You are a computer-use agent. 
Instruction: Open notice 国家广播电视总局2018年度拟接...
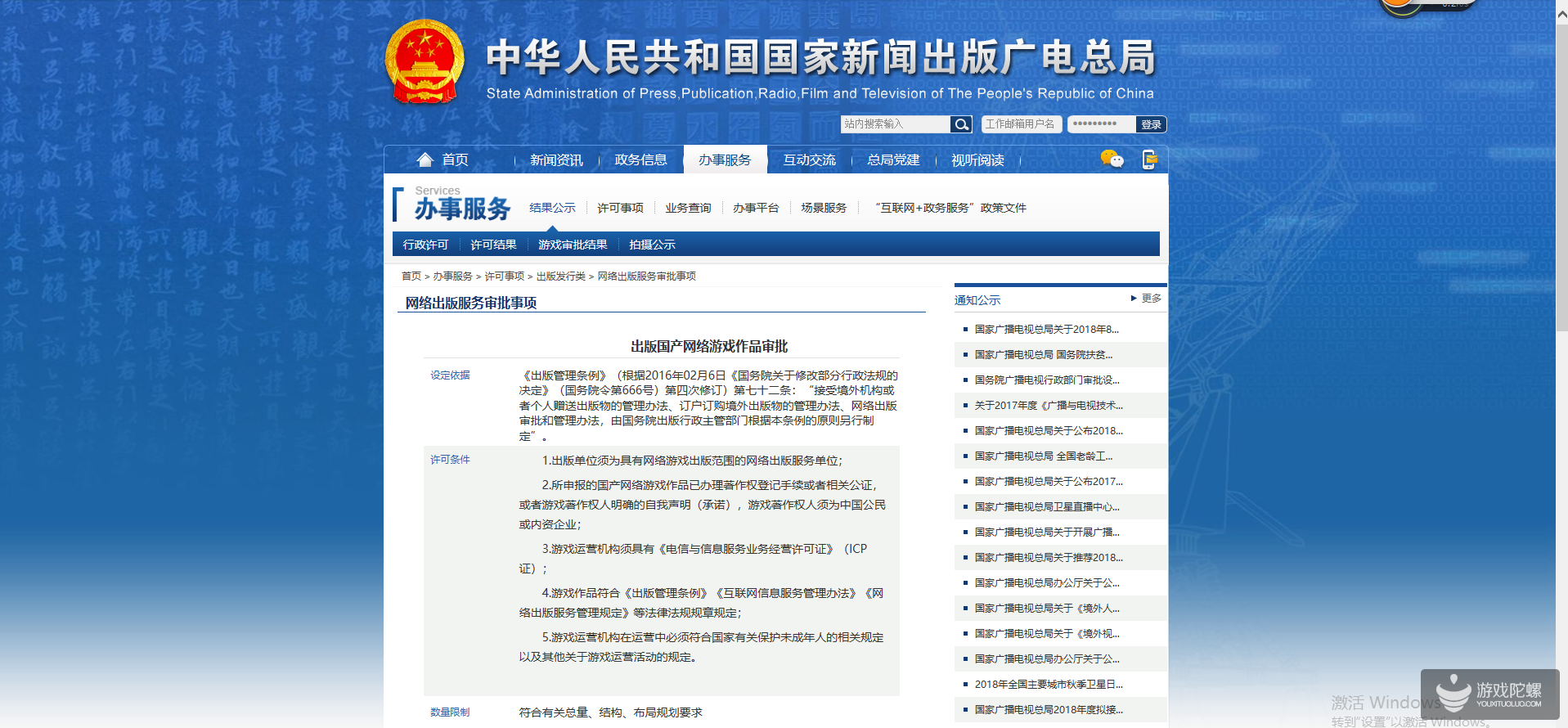point(1049,710)
